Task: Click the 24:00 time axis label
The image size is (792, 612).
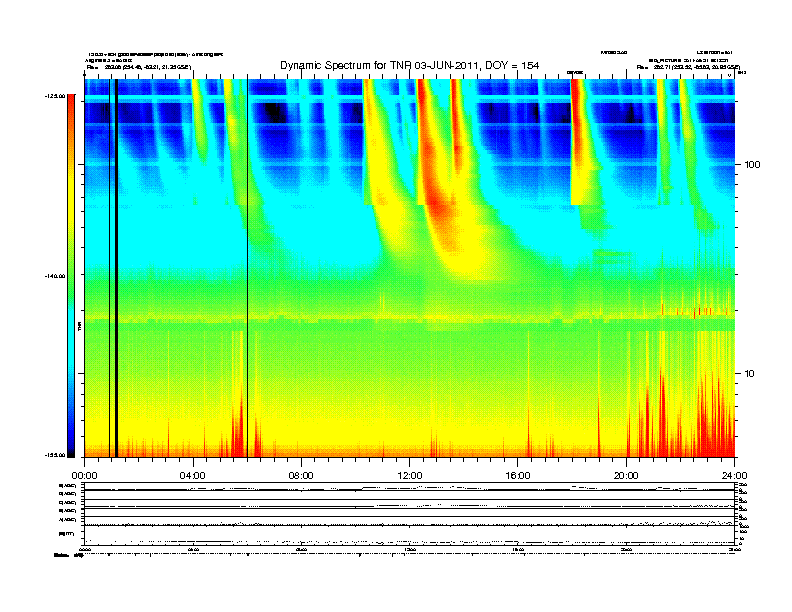Action: point(734,476)
